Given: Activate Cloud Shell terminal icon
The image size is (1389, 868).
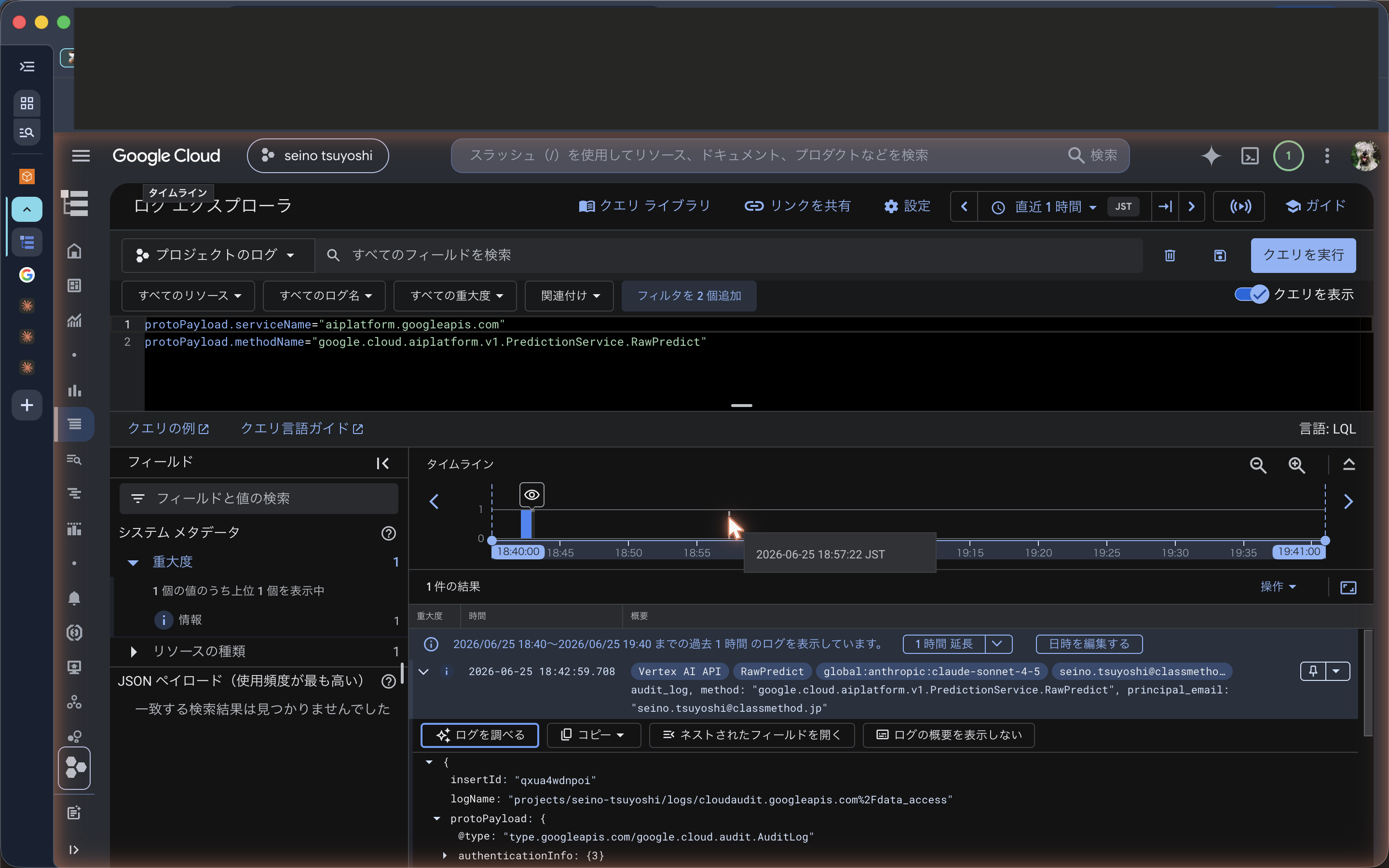Looking at the screenshot, I should [1250, 156].
